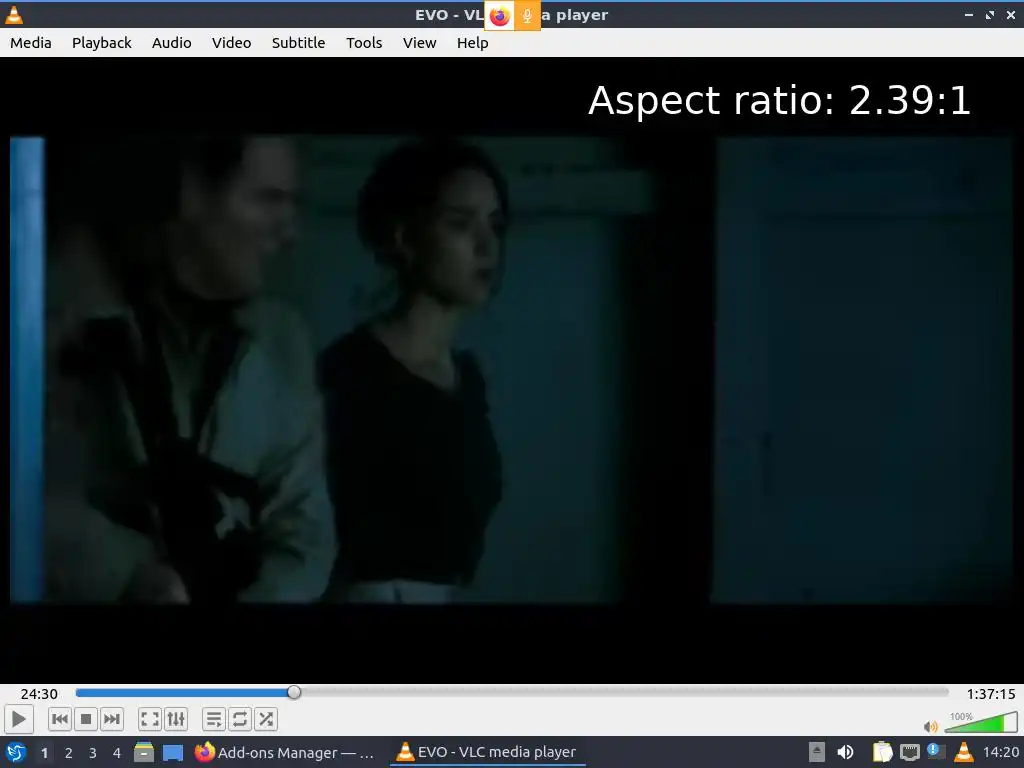The image size is (1024, 768).
Task: Mute audio via VLC speaker icon
Action: click(931, 726)
